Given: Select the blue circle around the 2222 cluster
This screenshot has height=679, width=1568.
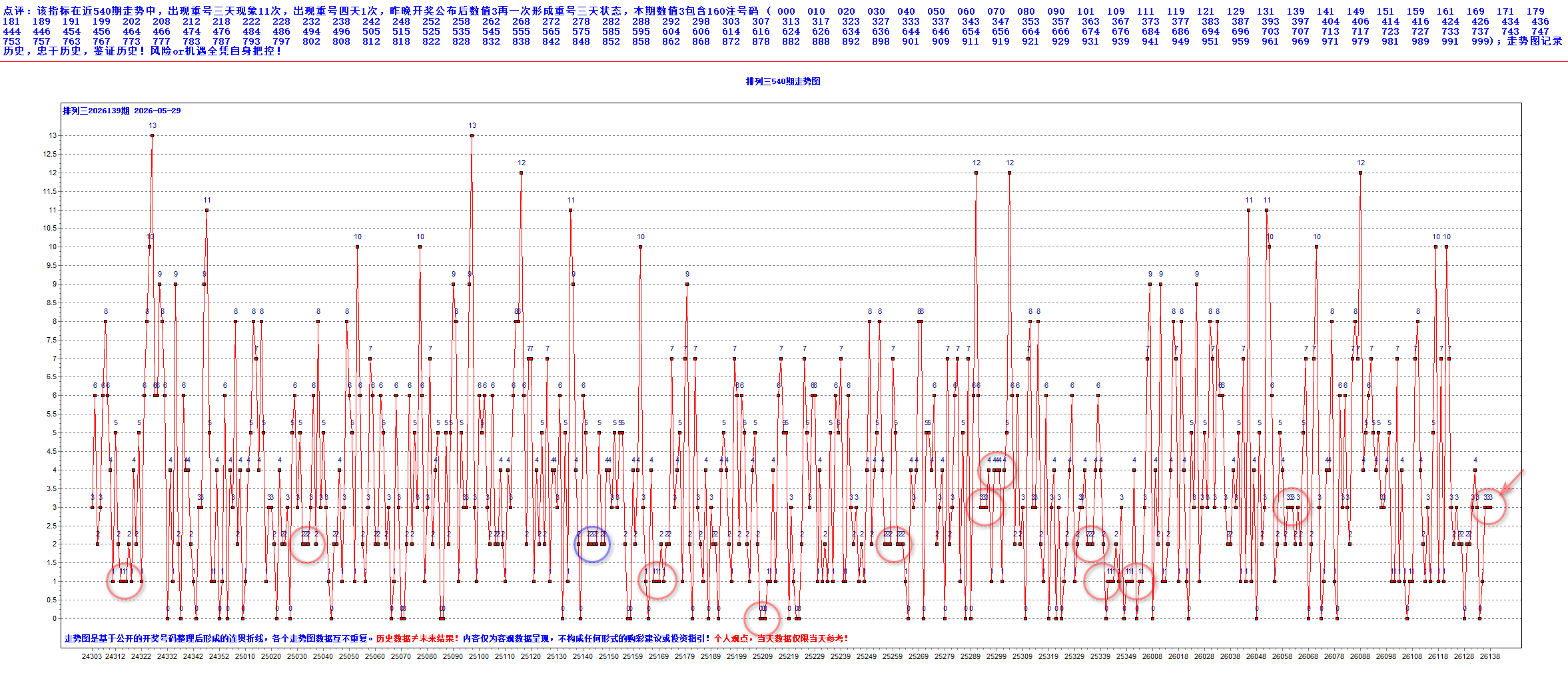Looking at the screenshot, I should click(591, 544).
